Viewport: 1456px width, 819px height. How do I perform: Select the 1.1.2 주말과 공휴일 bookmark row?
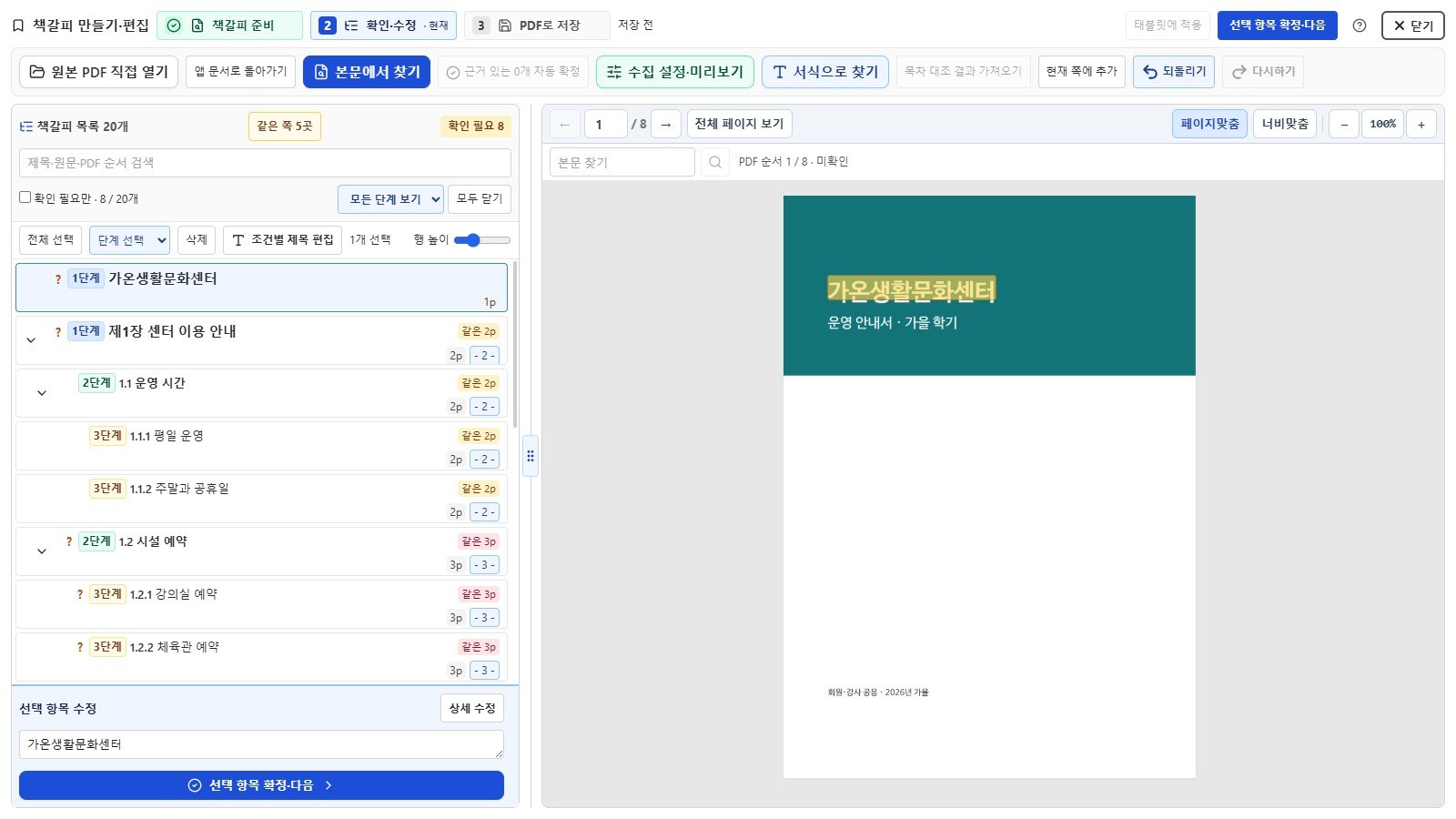(261, 499)
